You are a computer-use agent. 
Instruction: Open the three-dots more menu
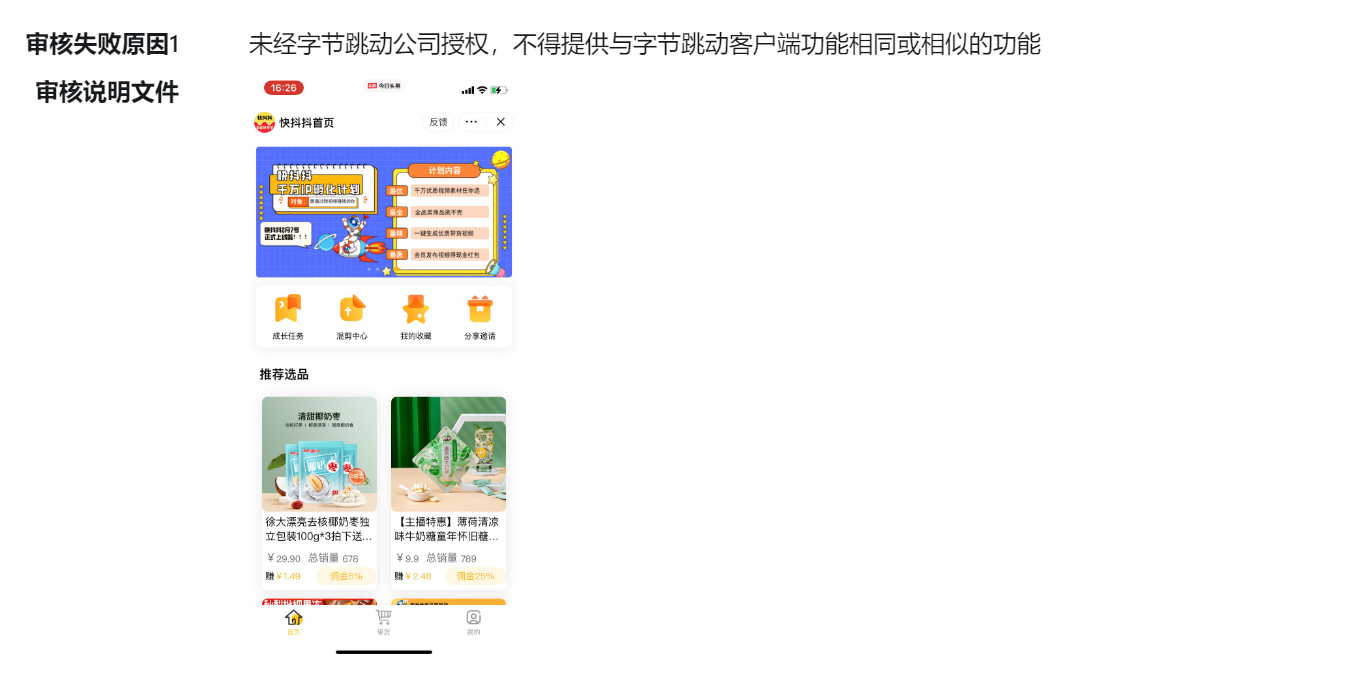pyautogui.click(x=471, y=122)
